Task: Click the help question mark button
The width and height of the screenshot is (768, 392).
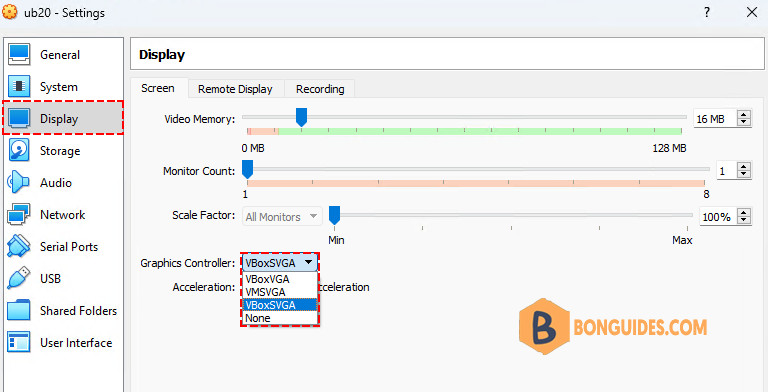Action: tap(707, 12)
